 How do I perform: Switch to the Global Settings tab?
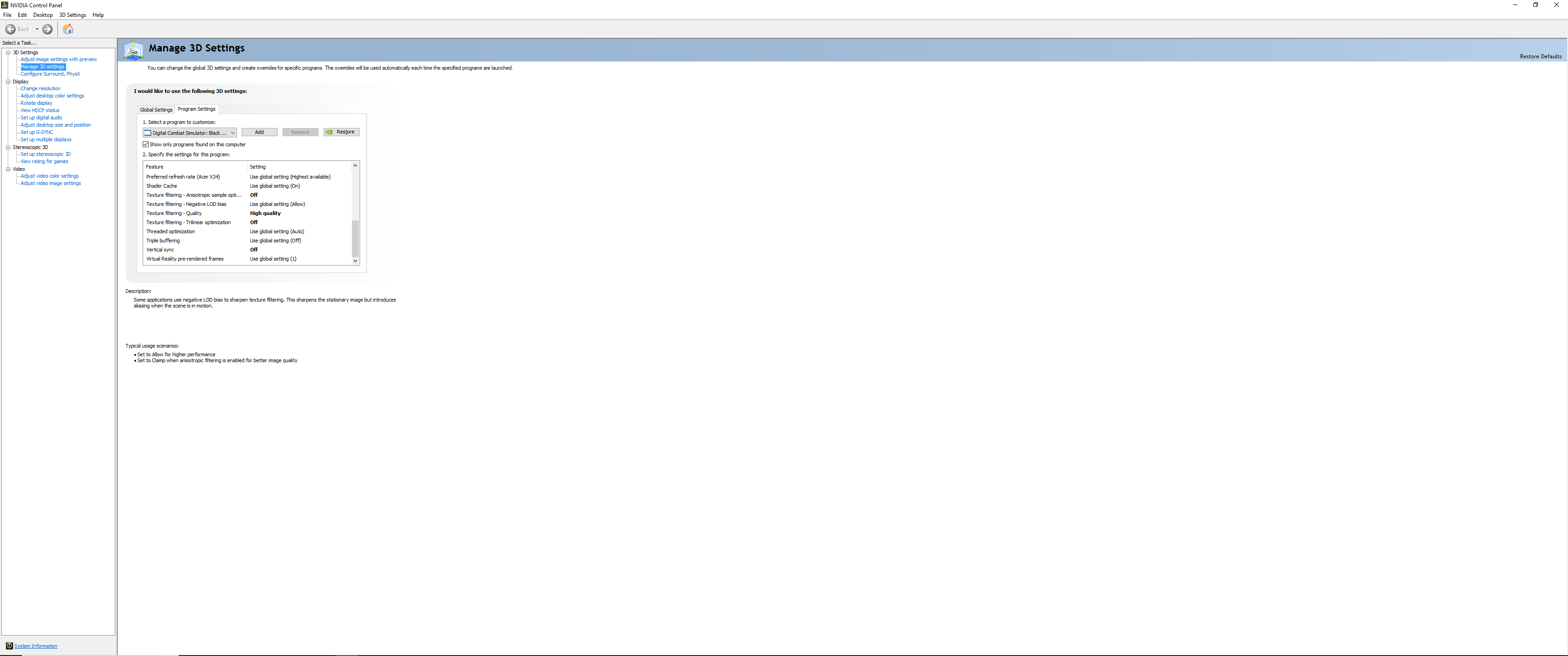click(156, 110)
